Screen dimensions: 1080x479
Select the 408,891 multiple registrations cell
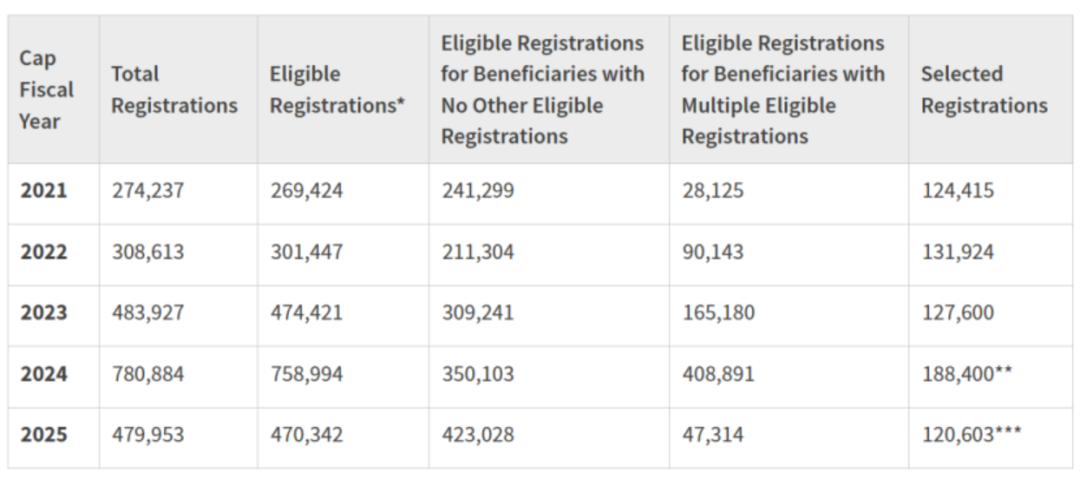coord(718,374)
